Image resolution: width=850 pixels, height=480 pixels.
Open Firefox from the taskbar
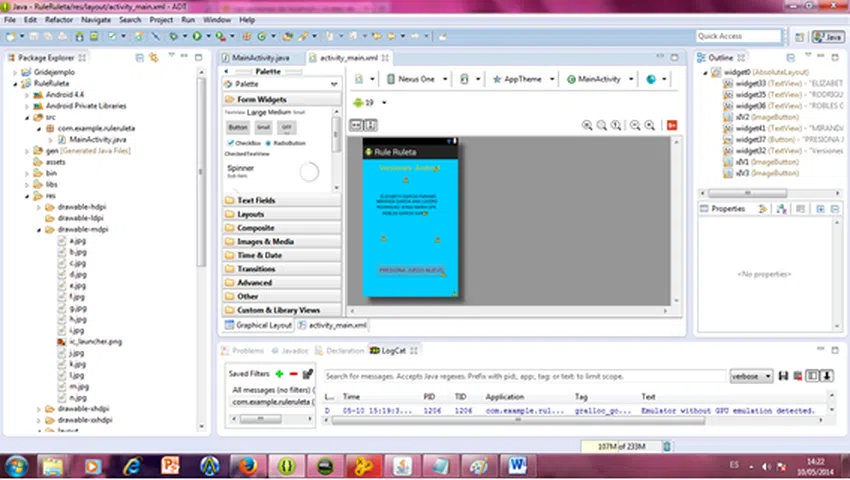point(247,466)
